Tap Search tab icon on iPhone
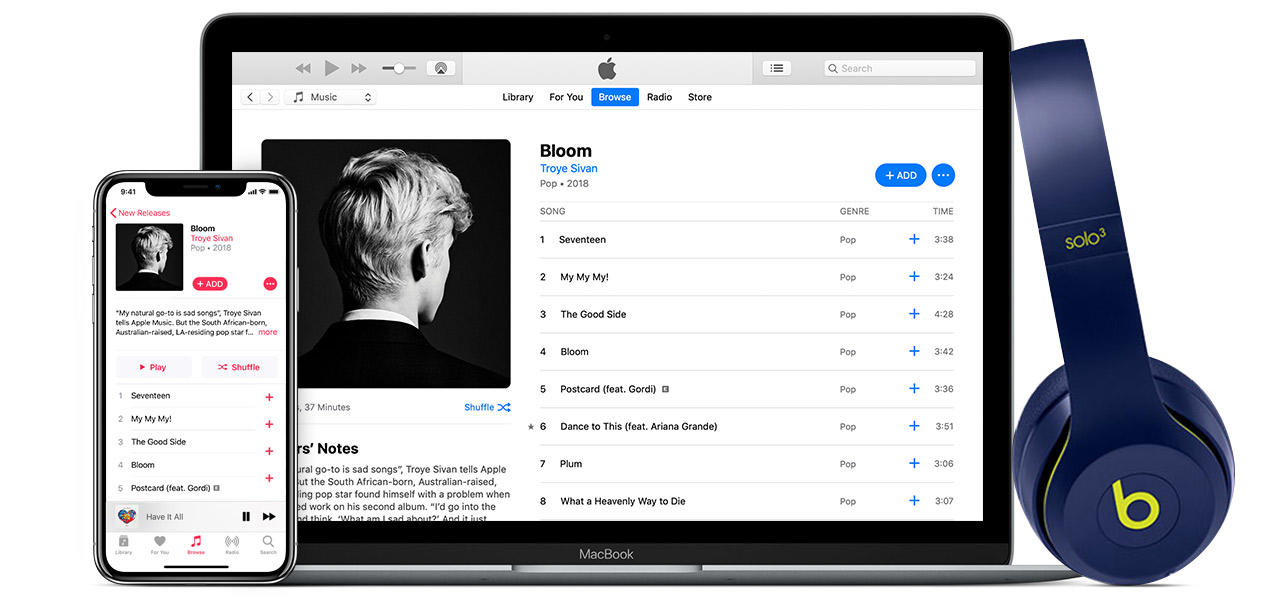Viewport: 1280px width, 600px height. point(268,545)
